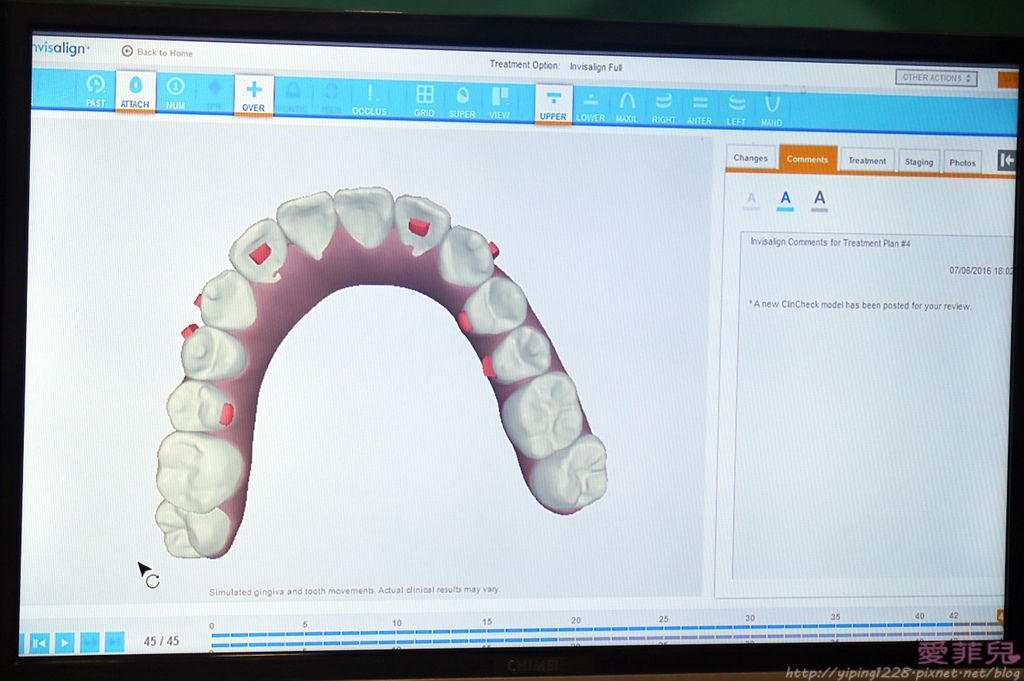Go Back to Home
This screenshot has width=1024, height=681.
(157, 52)
